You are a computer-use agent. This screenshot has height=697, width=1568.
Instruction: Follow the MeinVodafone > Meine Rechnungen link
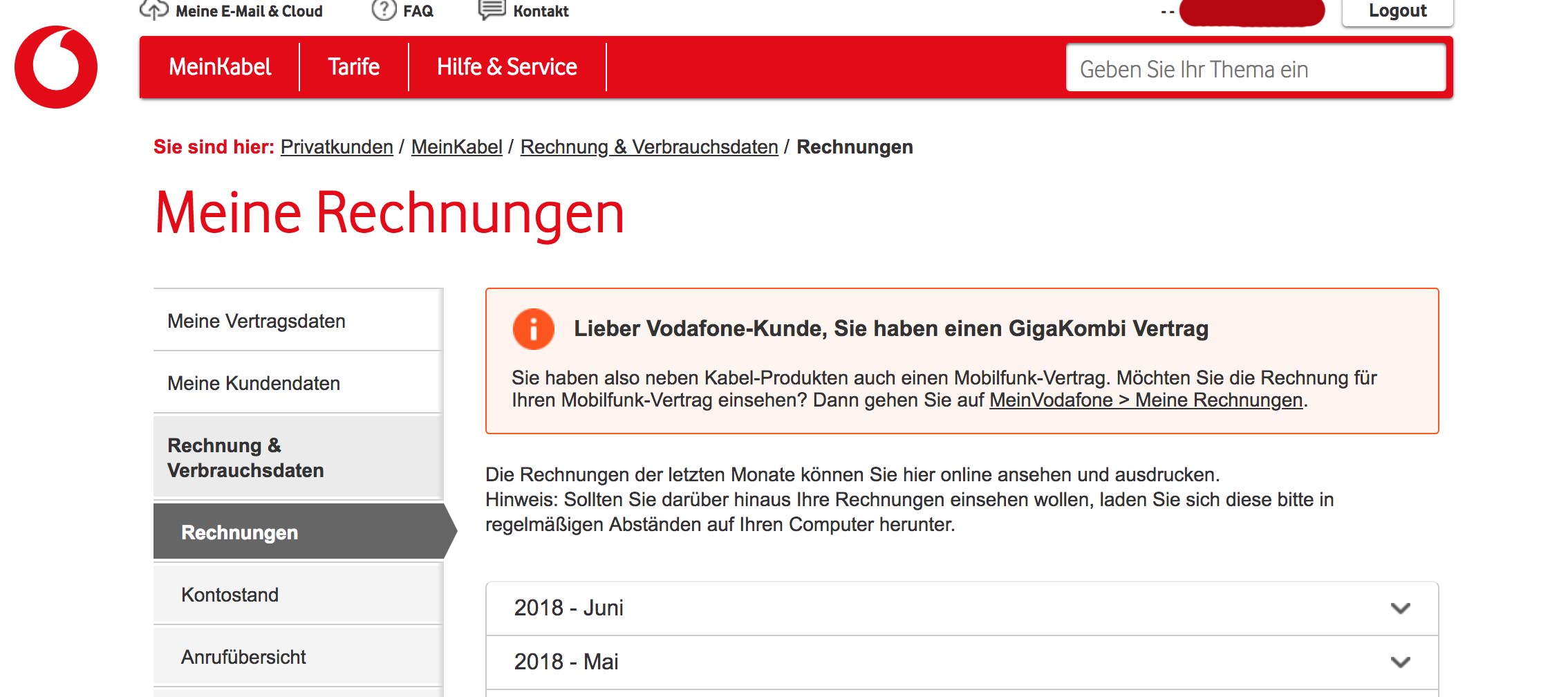tap(1146, 400)
